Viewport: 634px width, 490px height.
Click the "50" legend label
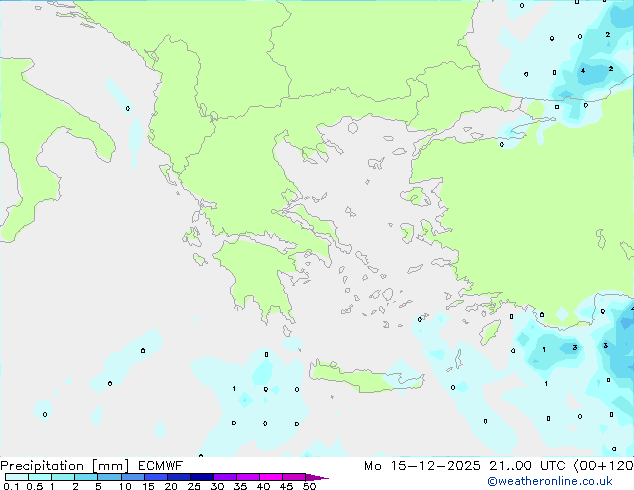pos(310,486)
